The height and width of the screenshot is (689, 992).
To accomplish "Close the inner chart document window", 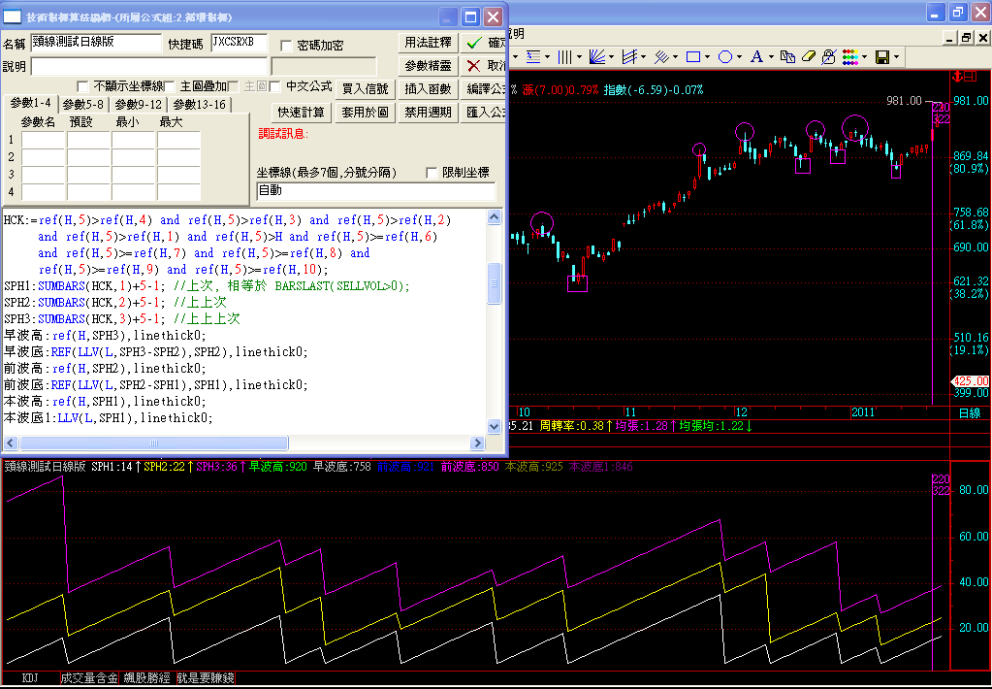I will (981, 38).
